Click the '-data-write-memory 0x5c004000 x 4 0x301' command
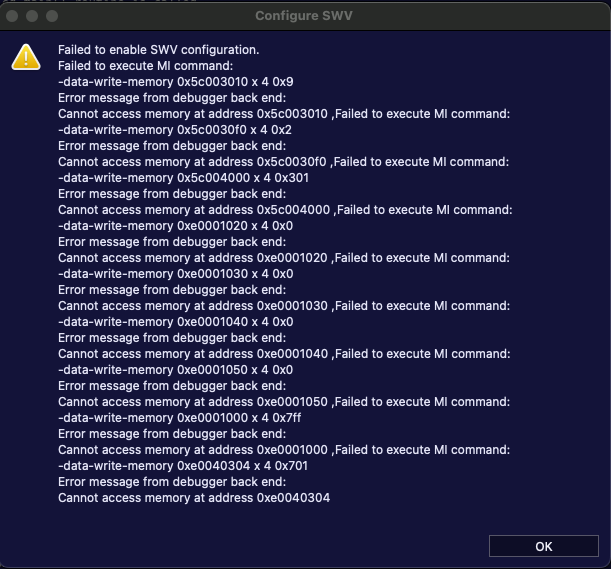Screen dimensions: 611x569 tap(183, 178)
